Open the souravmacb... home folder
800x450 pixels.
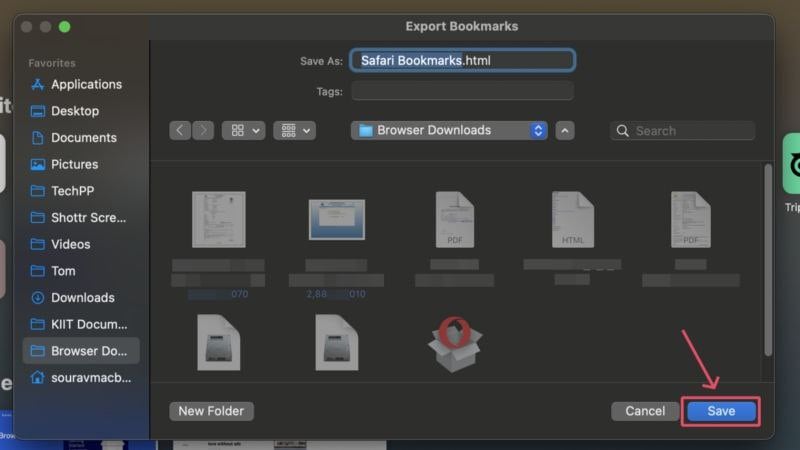(81, 378)
